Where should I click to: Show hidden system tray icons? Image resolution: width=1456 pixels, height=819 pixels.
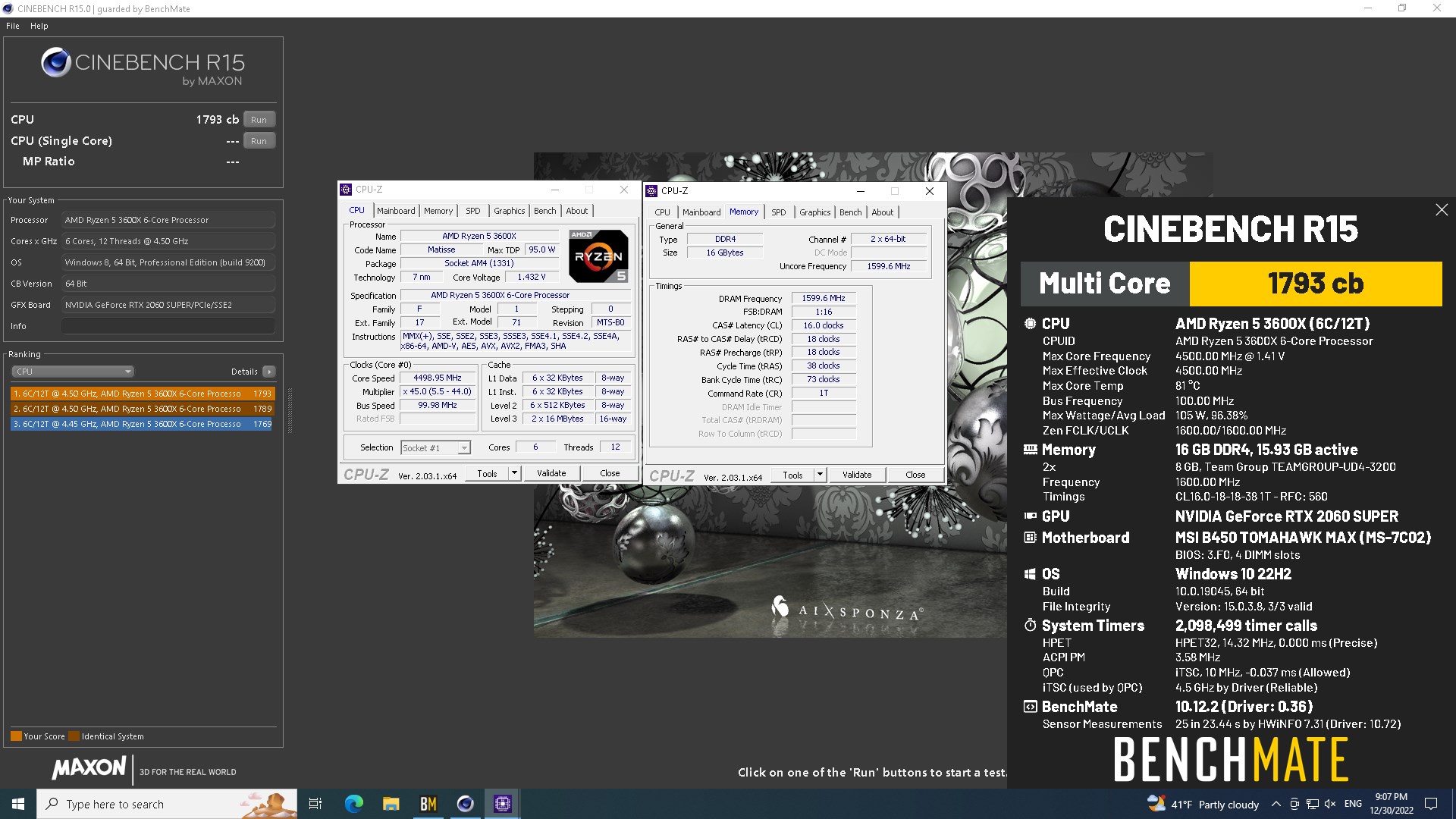pyautogui.click(x=1276, y=804)
